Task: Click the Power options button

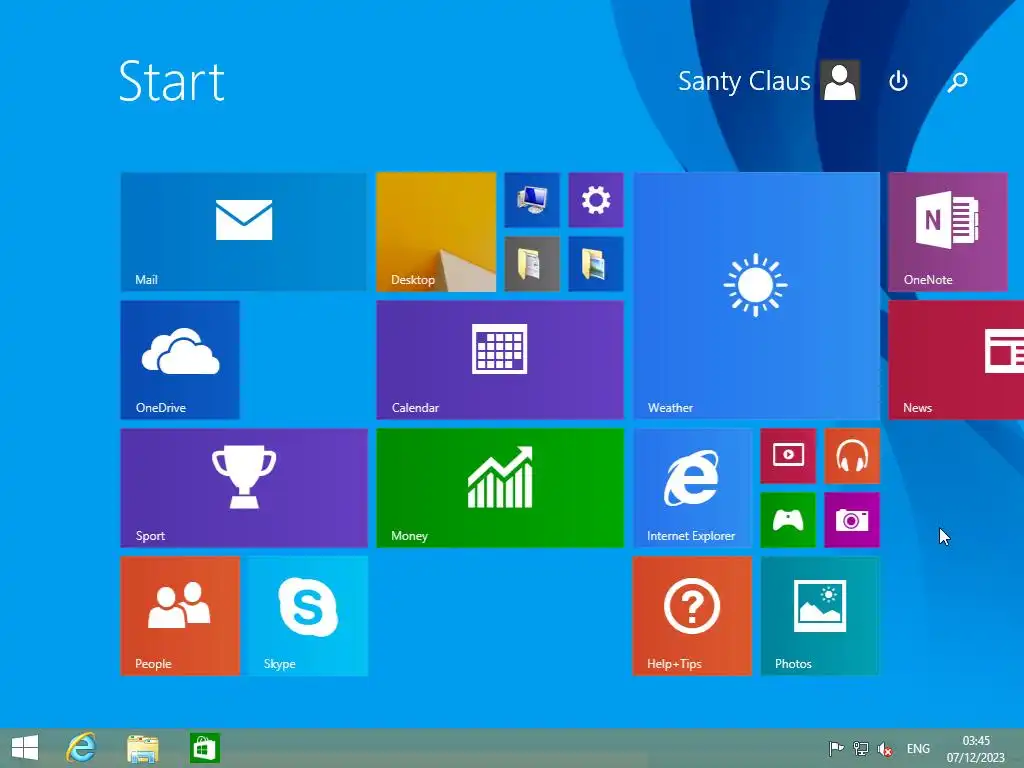Action: (x=899, y=81)
